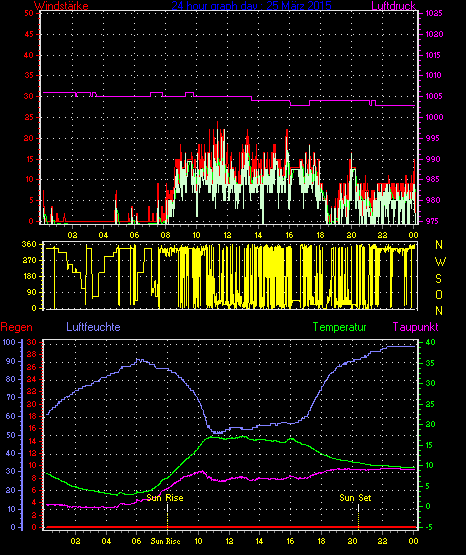Click the 1005 pressure axis value
Image resolution: width=466 pixels, height=555 pixels.
[434, 96]
